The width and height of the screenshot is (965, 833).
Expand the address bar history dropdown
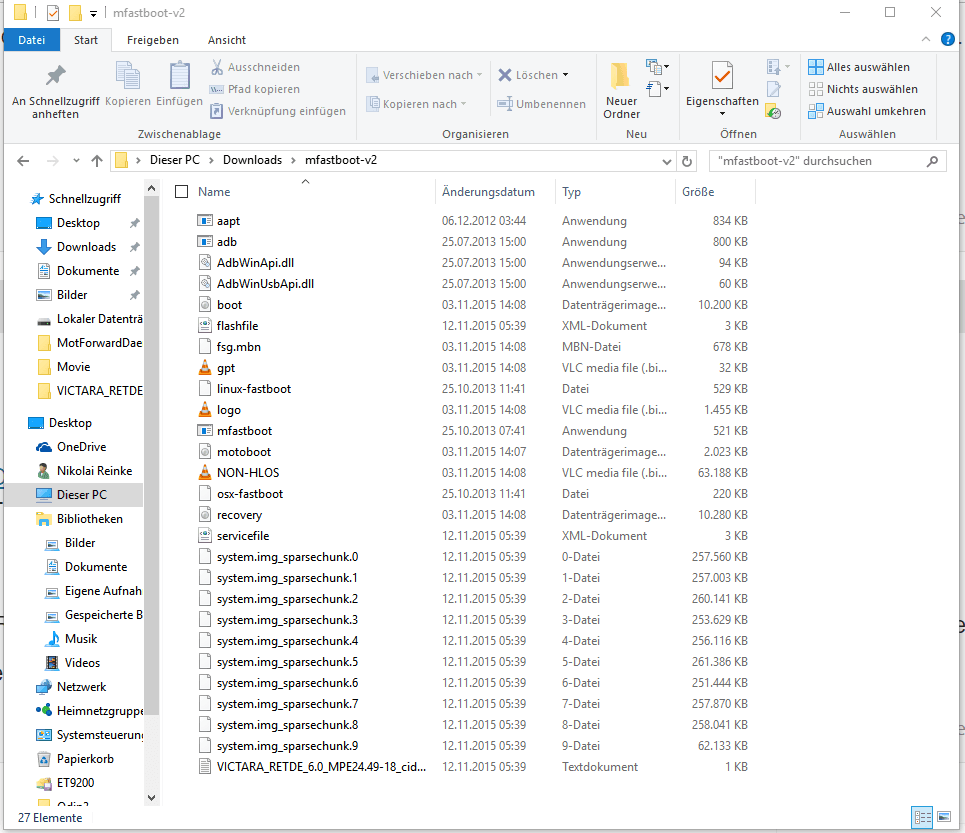tap(667, 161)
